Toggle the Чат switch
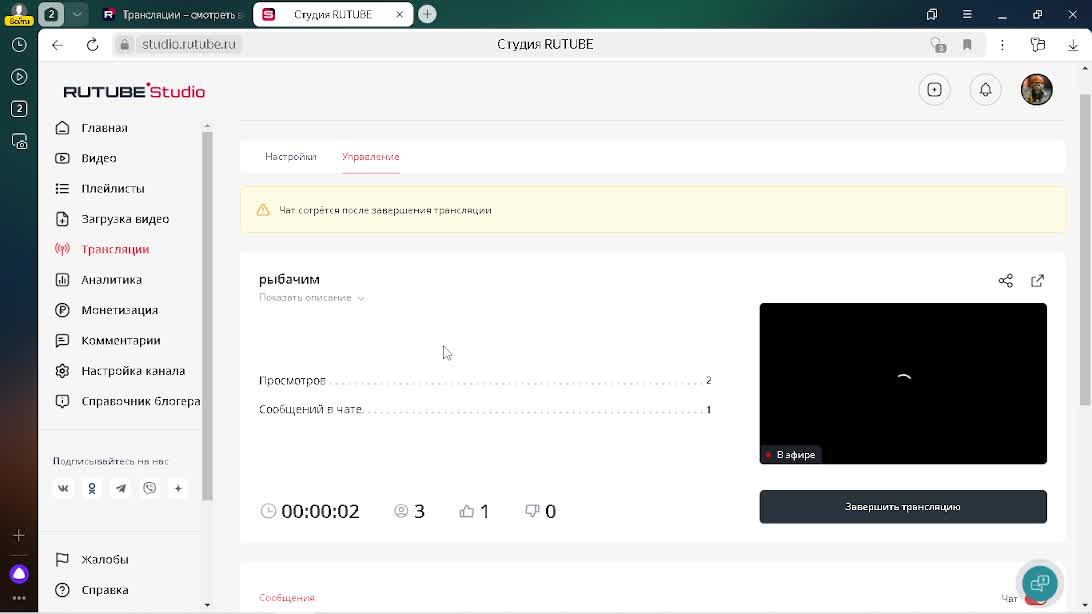1092x614 pixels. (1035, 599)
